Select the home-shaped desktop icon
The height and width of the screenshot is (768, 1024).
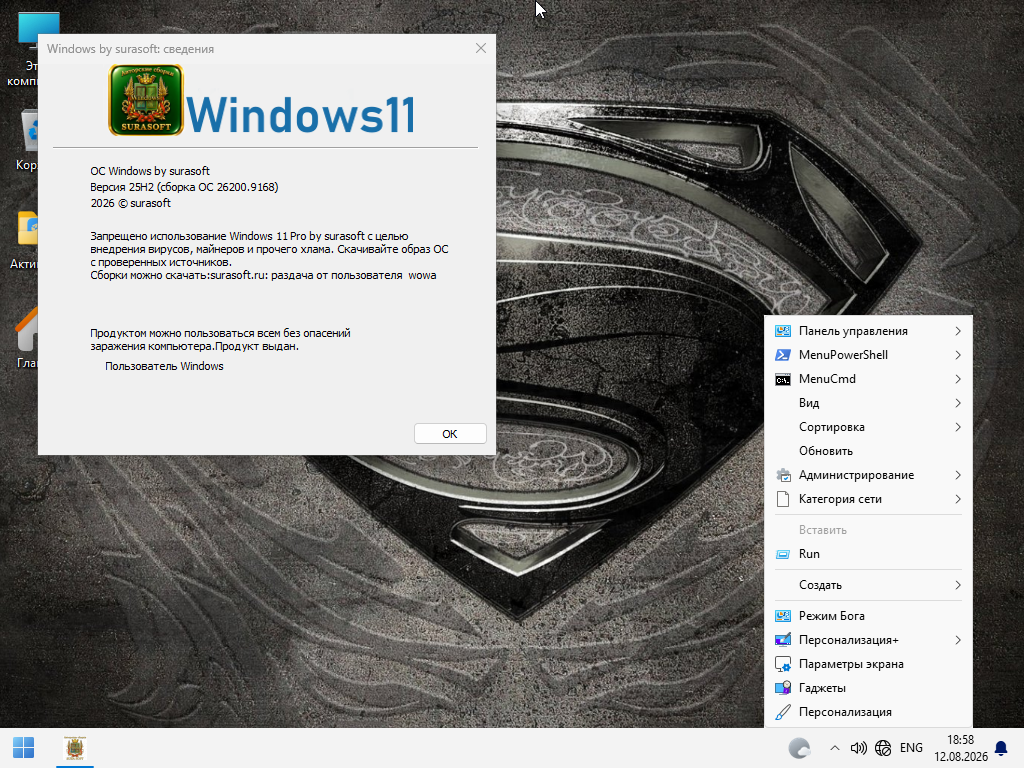point(27,329)
